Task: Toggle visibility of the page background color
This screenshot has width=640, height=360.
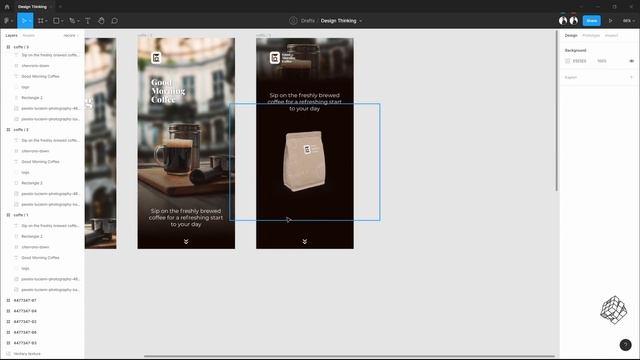Action: click(x=631, y=61)
